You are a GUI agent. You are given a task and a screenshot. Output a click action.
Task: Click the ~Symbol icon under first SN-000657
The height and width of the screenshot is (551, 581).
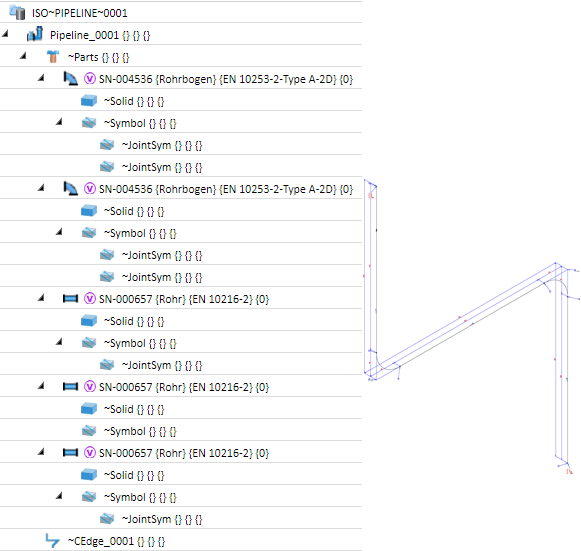point(89,343)
